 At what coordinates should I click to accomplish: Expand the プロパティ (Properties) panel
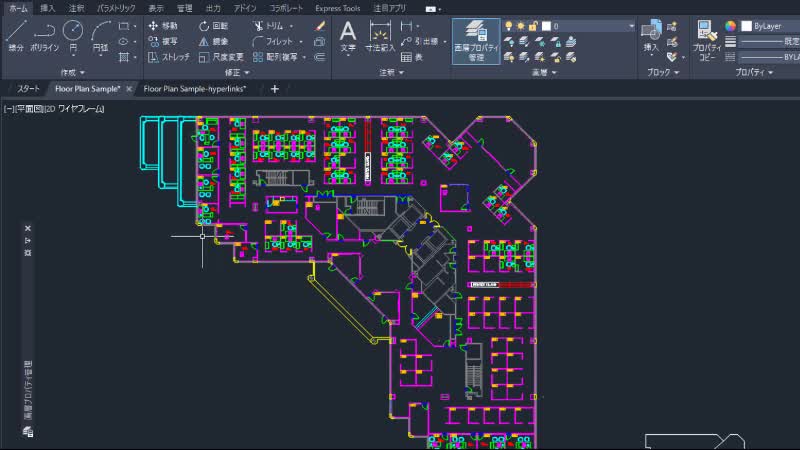click(x=754, y=73)
